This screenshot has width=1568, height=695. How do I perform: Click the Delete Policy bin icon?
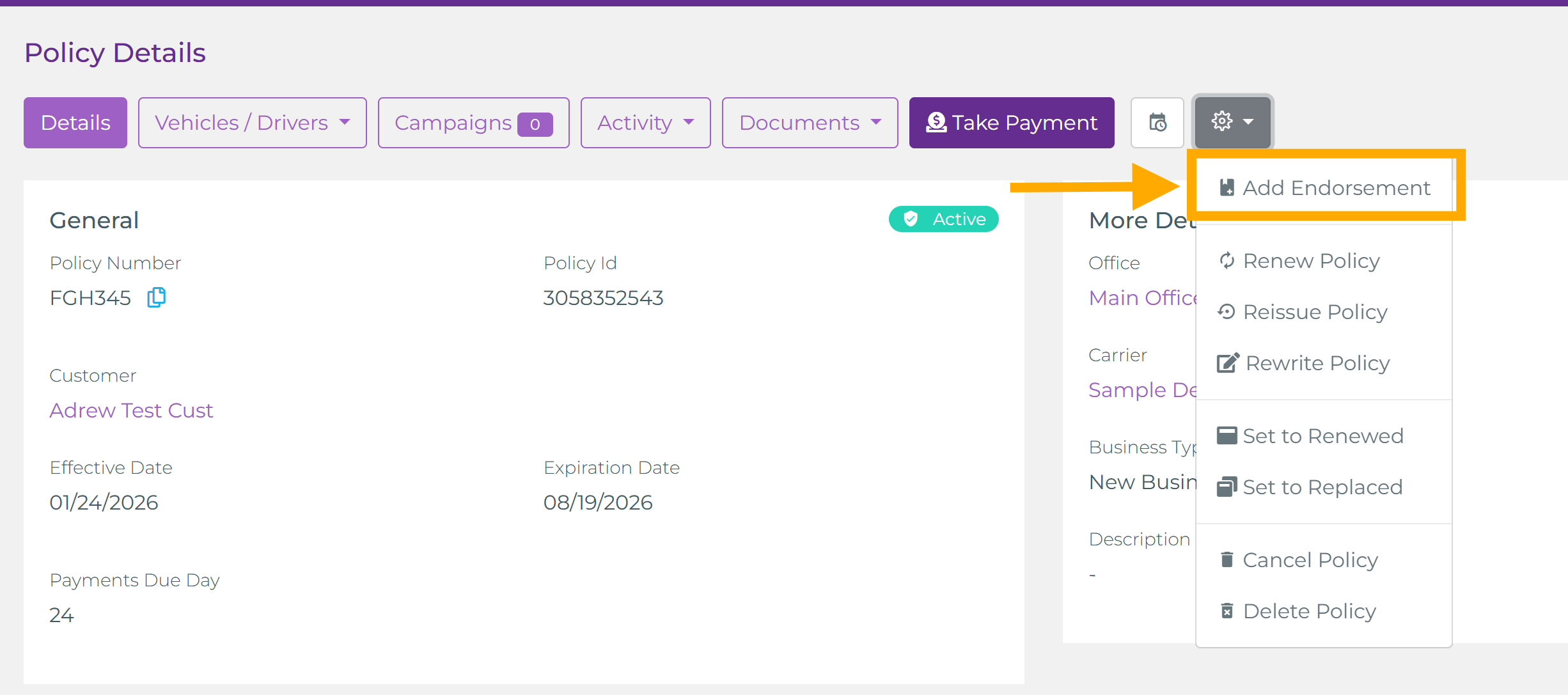1227,611
